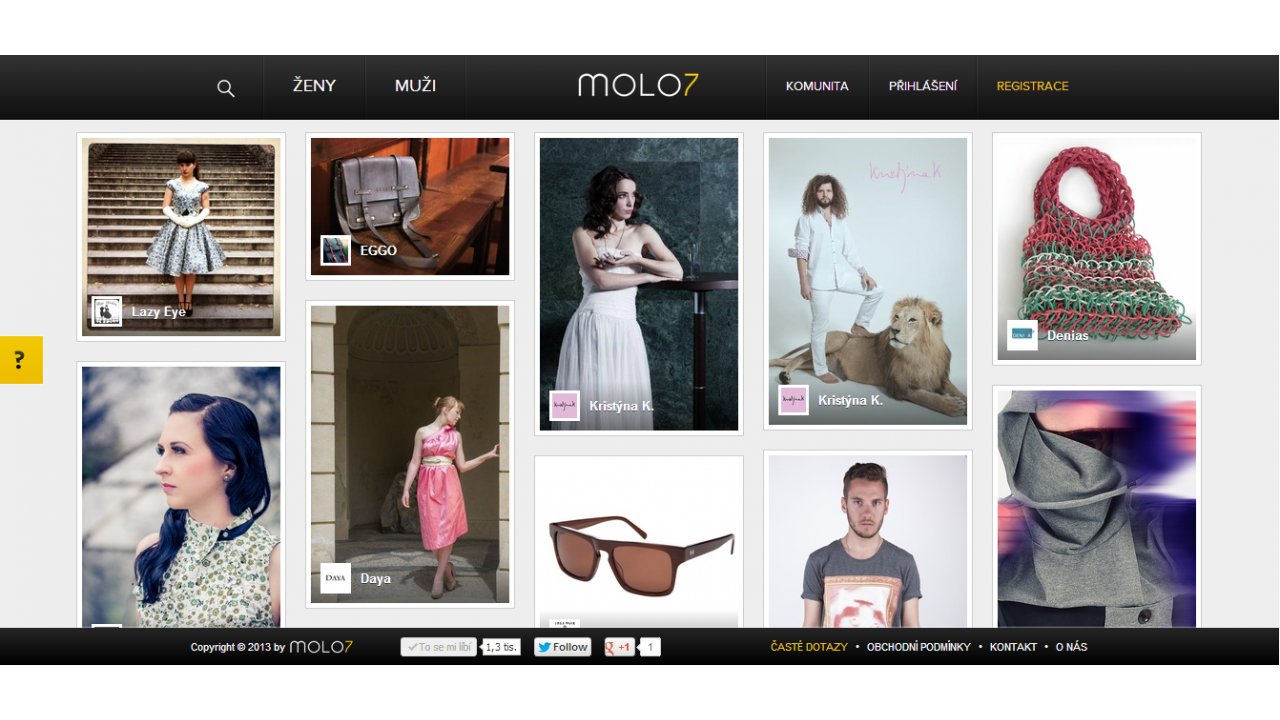
Task: Open the MUŽI menu
Action: [x=415, y=86]
